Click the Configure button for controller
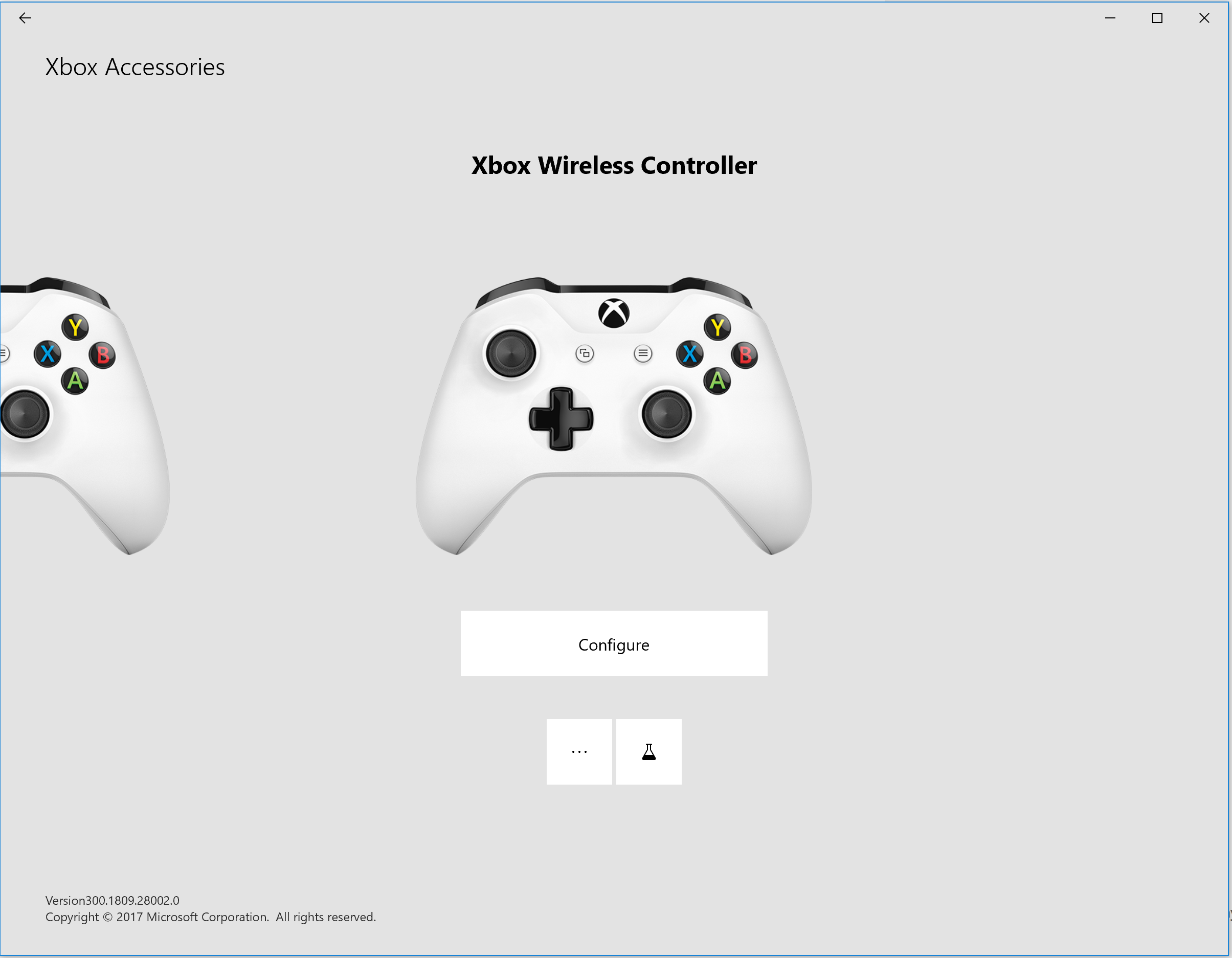Viewport: 1232px width, 958px height. pyautogui.click(x=614, y=645)
